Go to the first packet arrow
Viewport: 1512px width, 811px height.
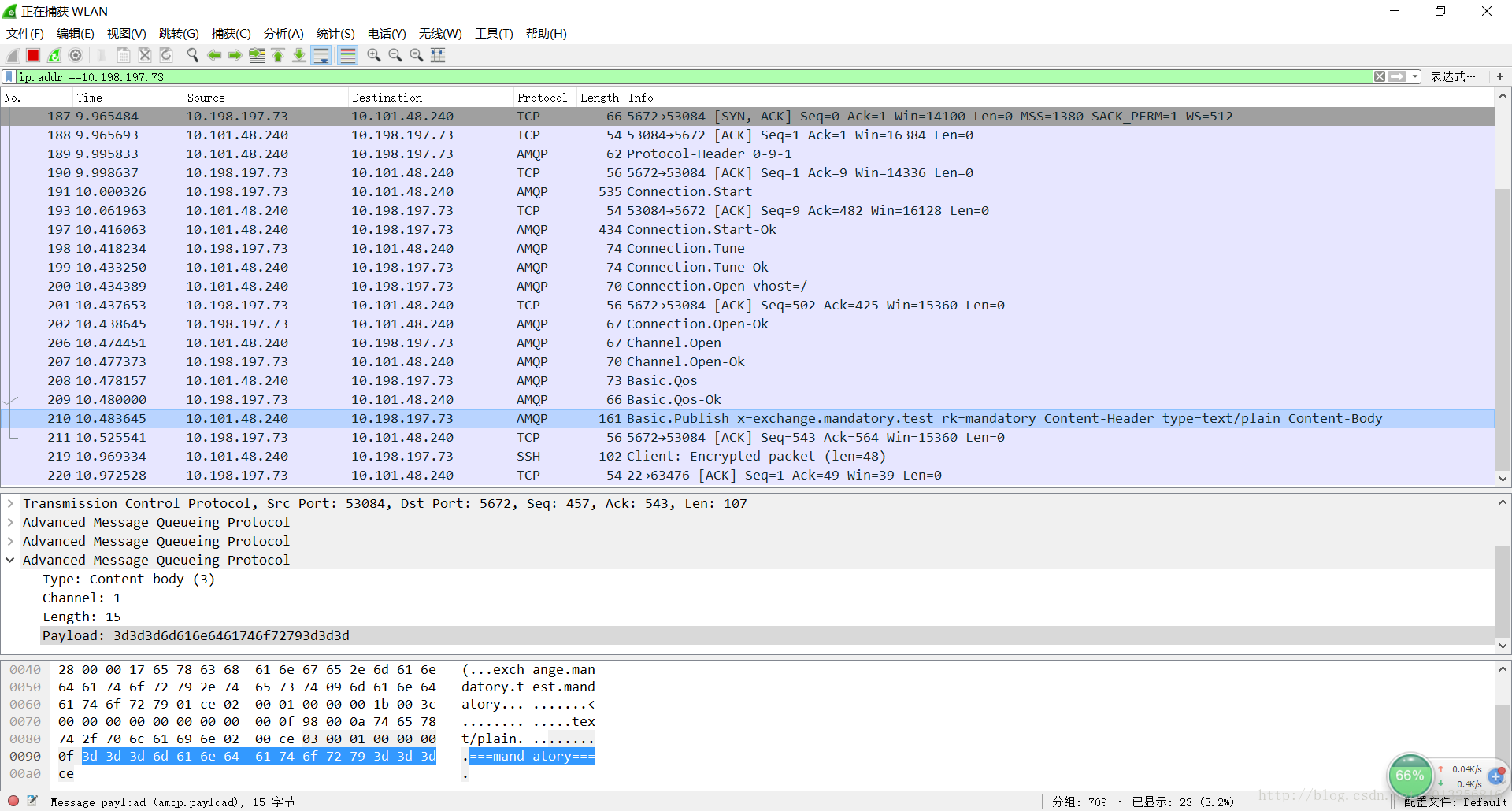point(278,55)
